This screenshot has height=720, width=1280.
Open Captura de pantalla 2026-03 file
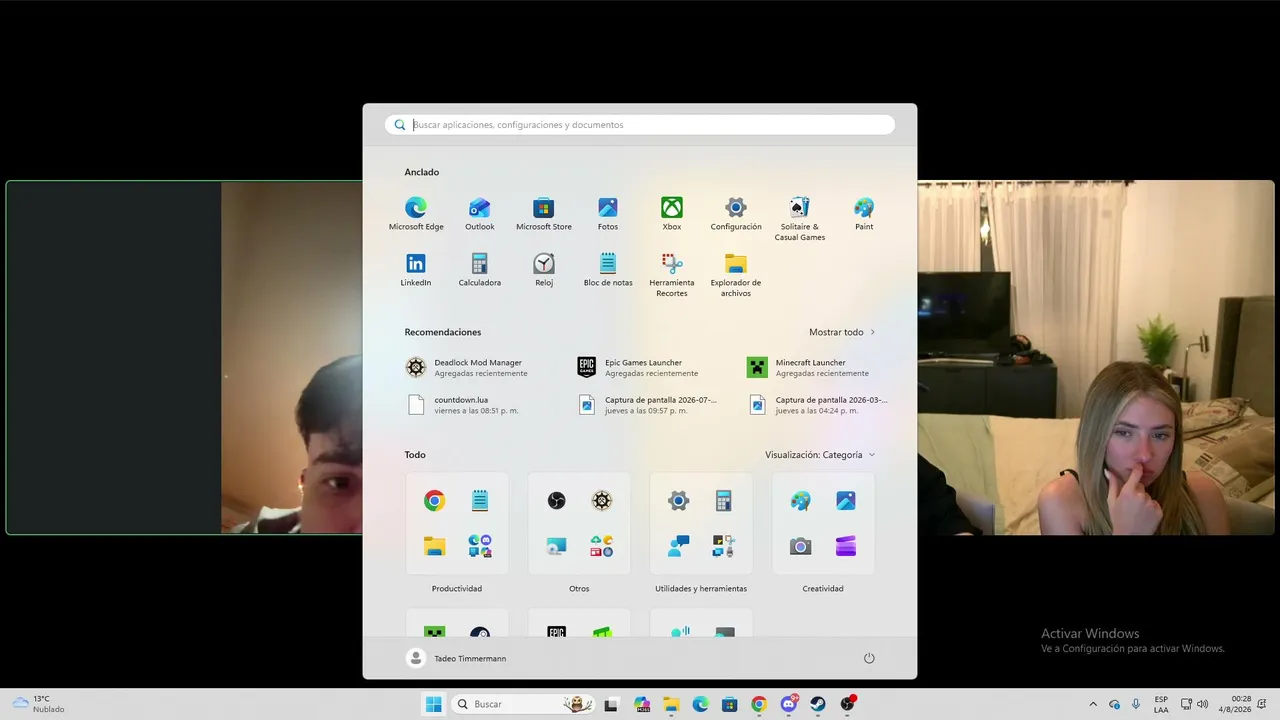818,404
